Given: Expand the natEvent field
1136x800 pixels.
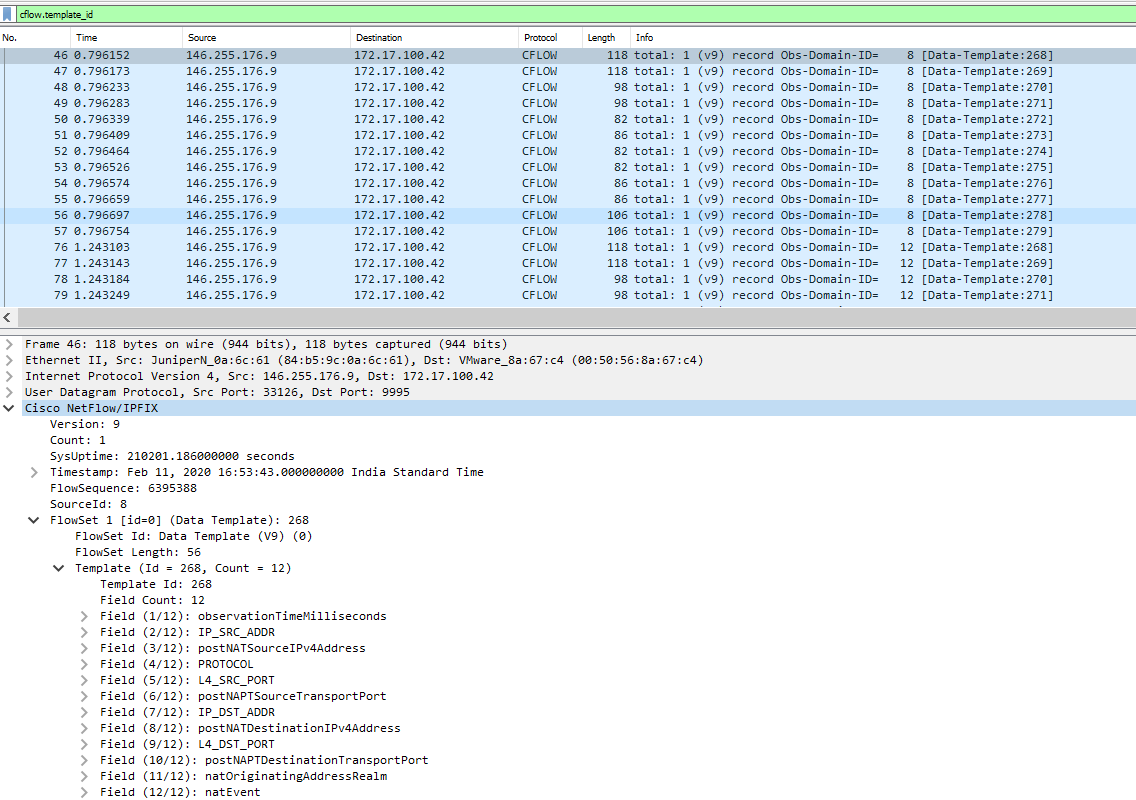Looking at the screenshot, I should tap(83, 791).
